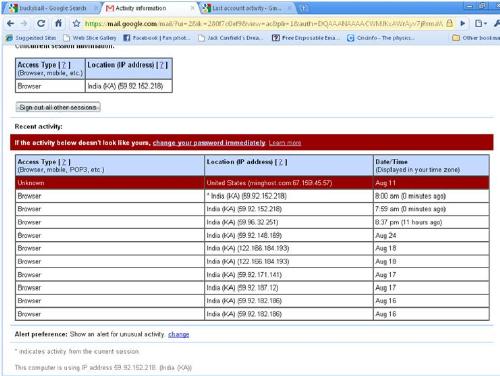Select the 8:37 pm (11 hours ago) cell
500x376 pixels.
click(x=431, y=222)
